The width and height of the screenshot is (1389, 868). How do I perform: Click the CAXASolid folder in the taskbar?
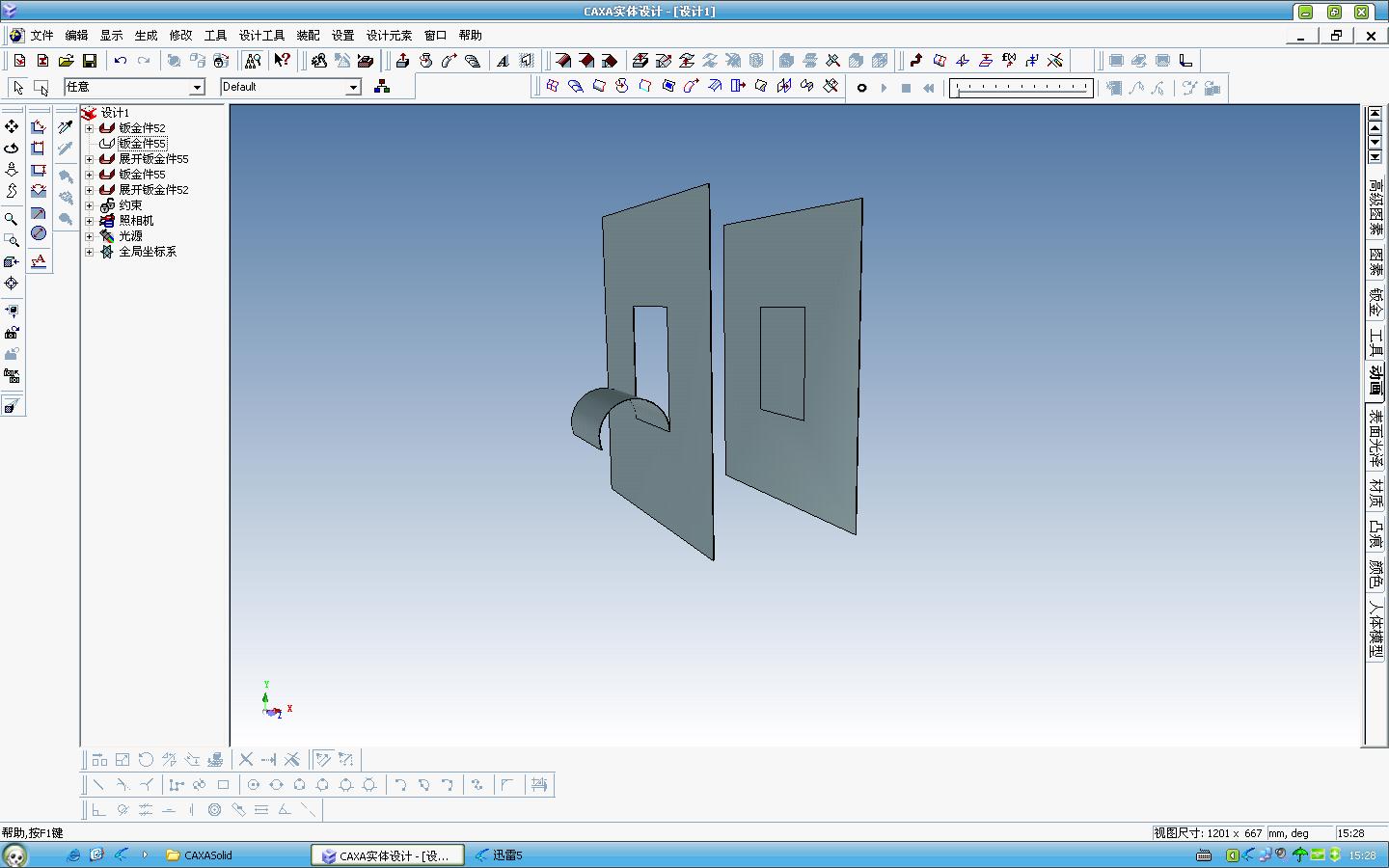[199, 855]
